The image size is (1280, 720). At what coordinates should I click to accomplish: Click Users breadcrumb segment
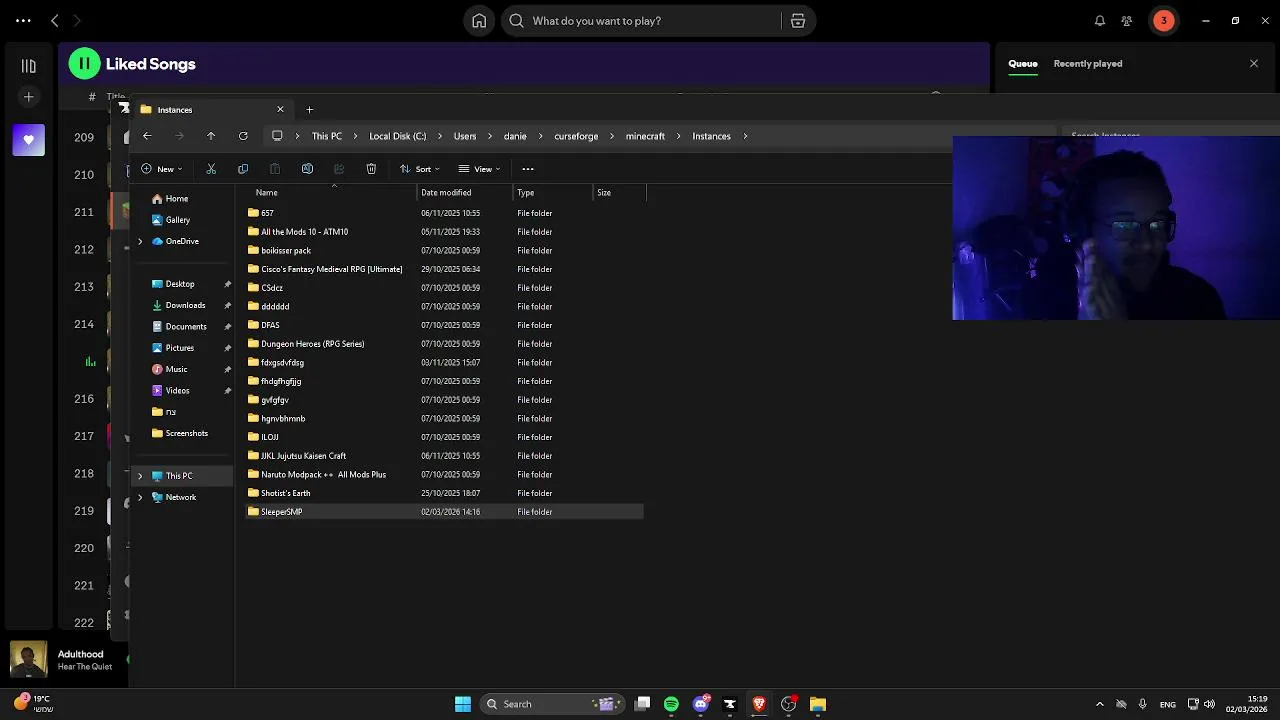465,136
